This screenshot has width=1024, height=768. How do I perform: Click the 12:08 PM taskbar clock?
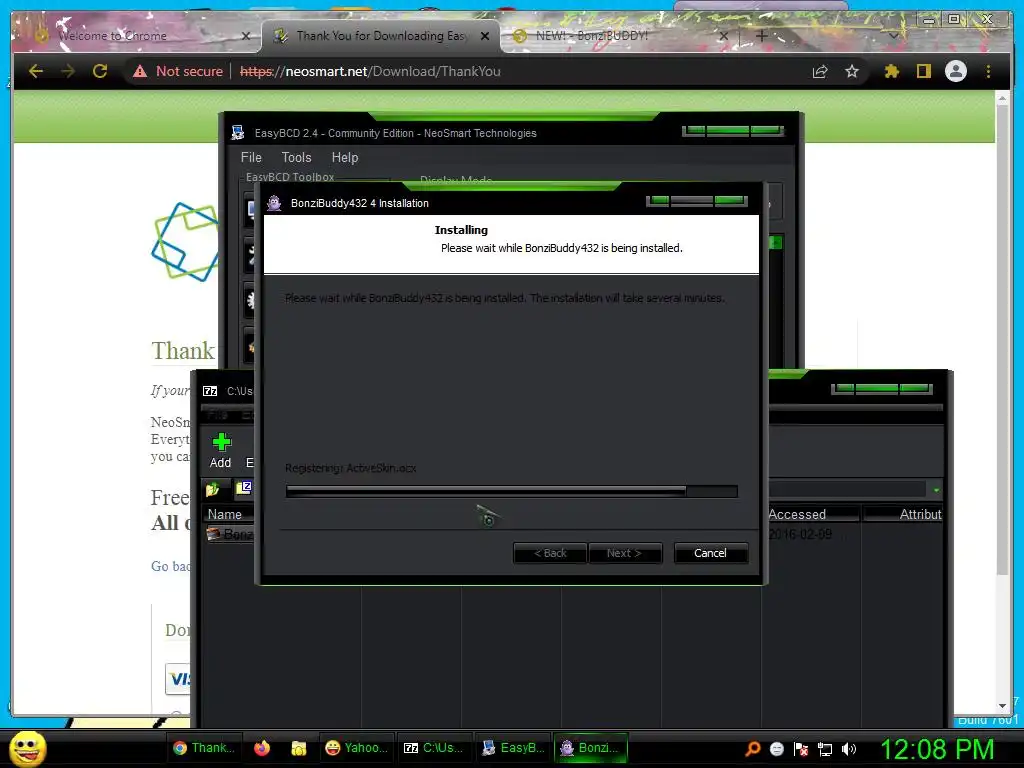[x=937, y=749]
